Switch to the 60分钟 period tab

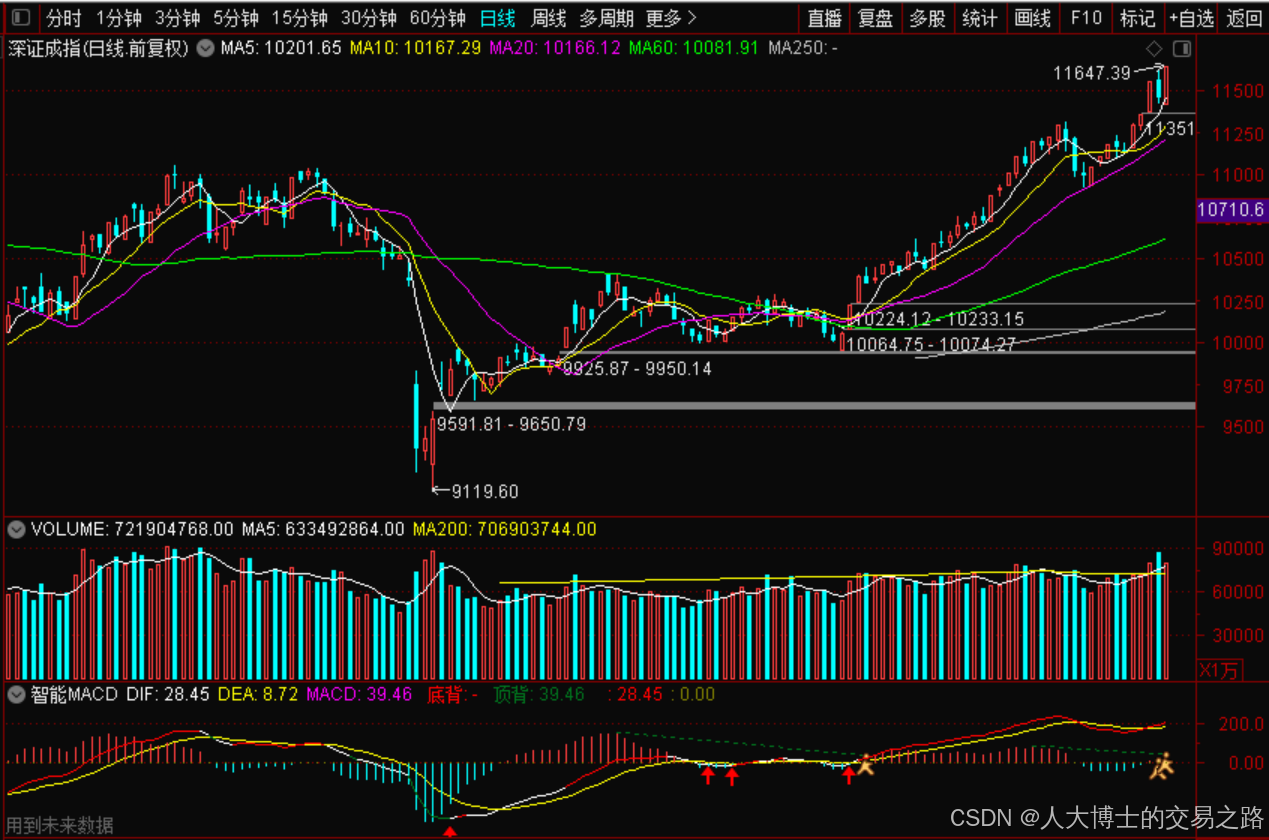437,18
